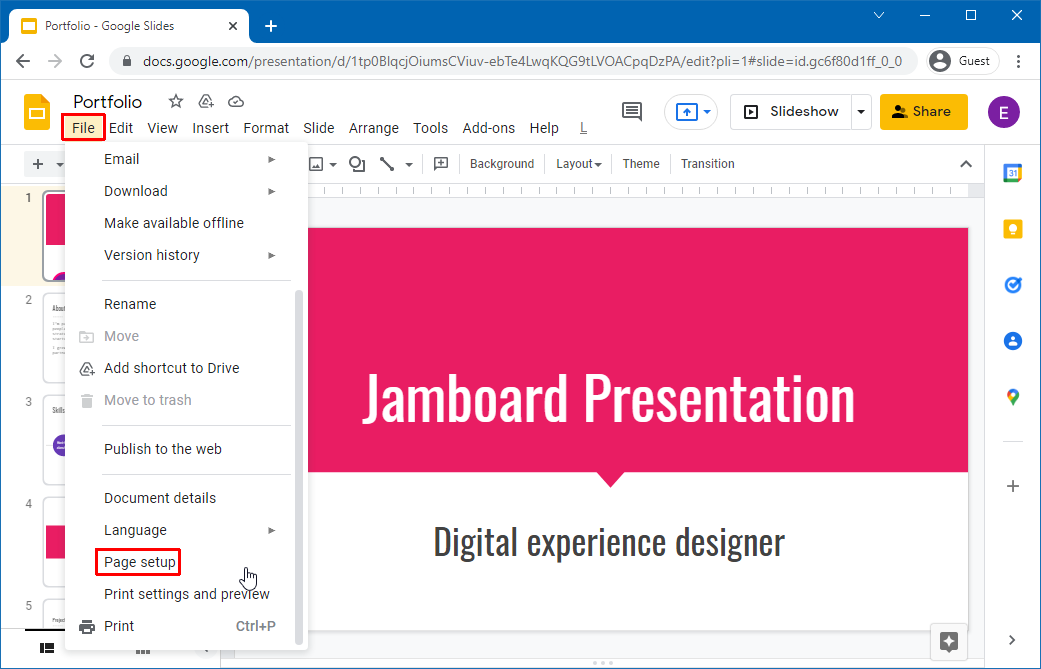
Task: Open the Slideshow dropdown arrow
Action: pos(861,112)
